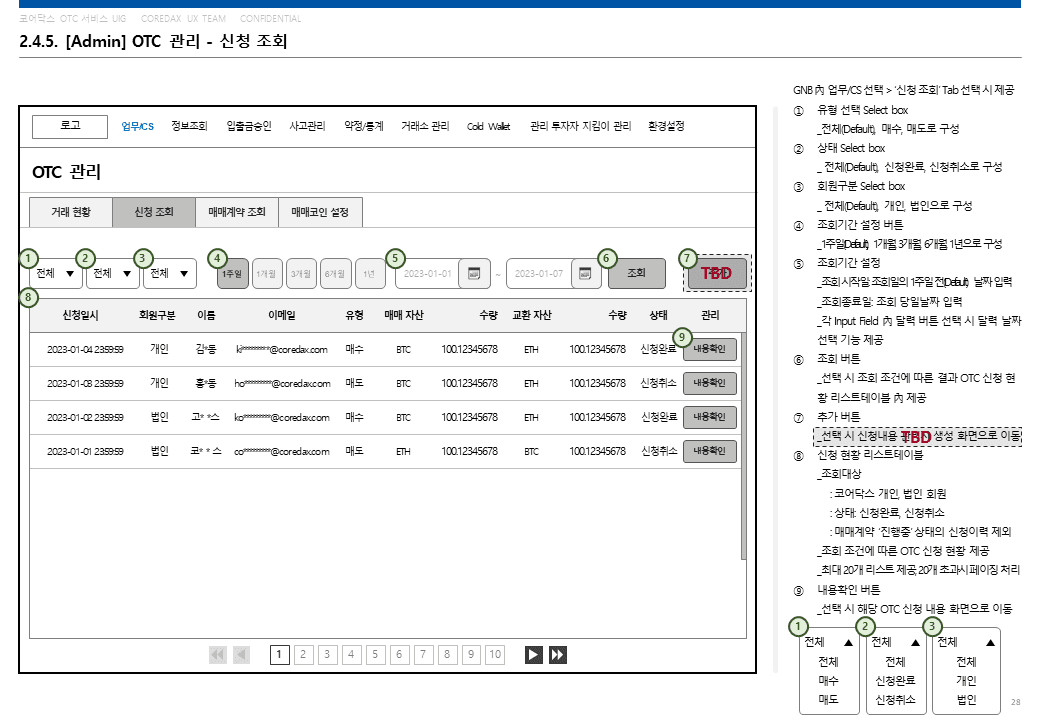Click the 이메일 column header
Viewport: 1040px width, 720px height.
click(x=281, y=316)
